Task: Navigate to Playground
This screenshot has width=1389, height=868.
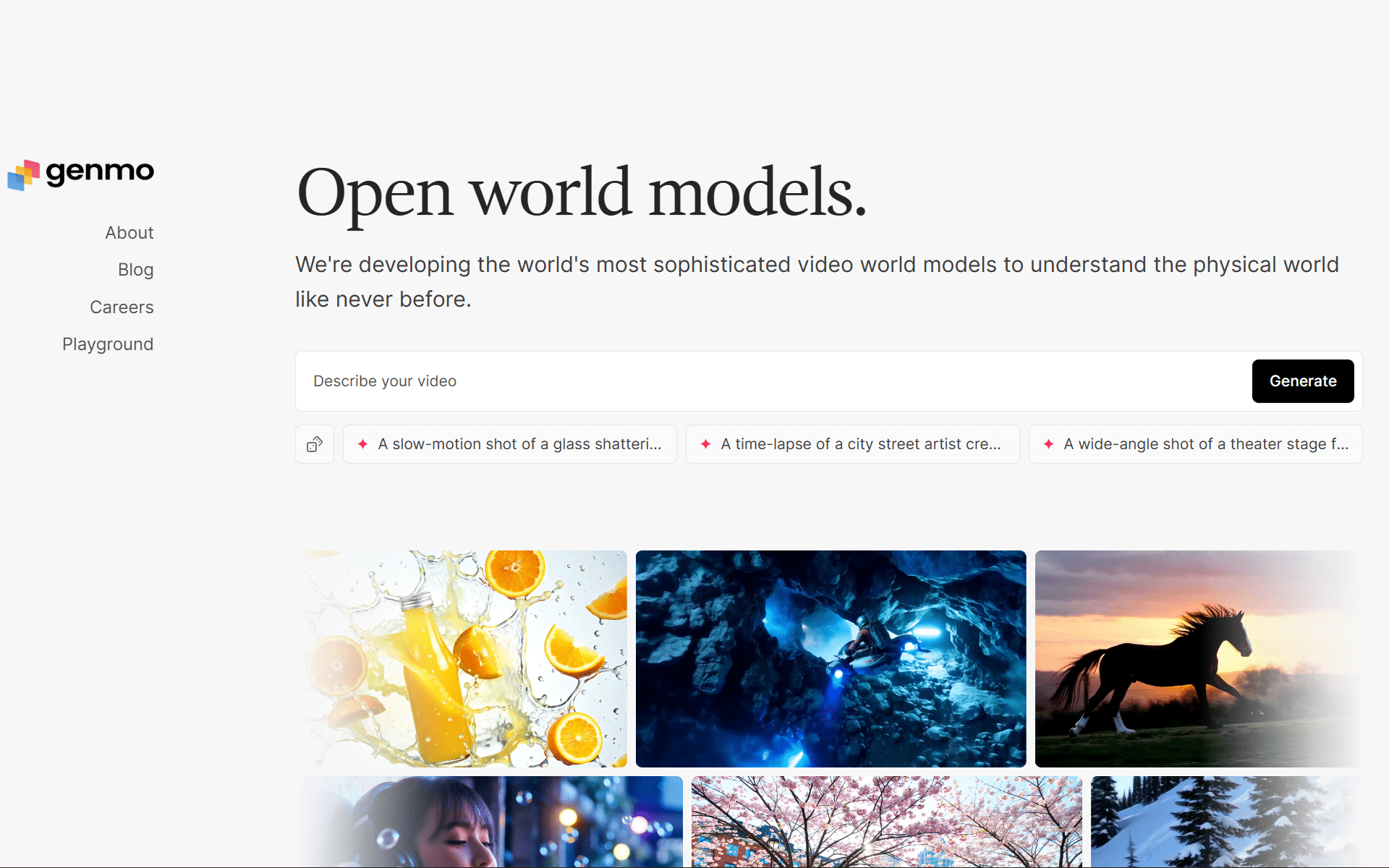Action: tap(108, 344)
